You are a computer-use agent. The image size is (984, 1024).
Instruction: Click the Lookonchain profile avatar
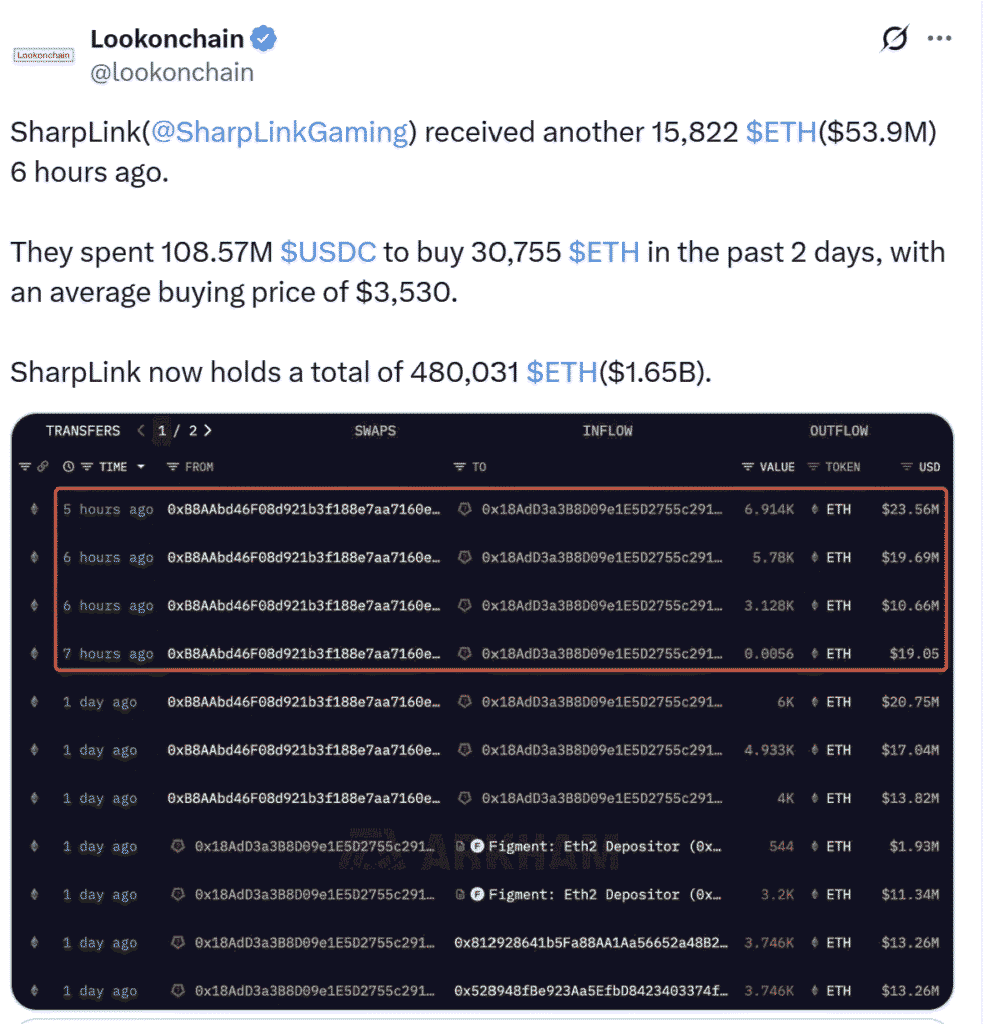point(43,56)
